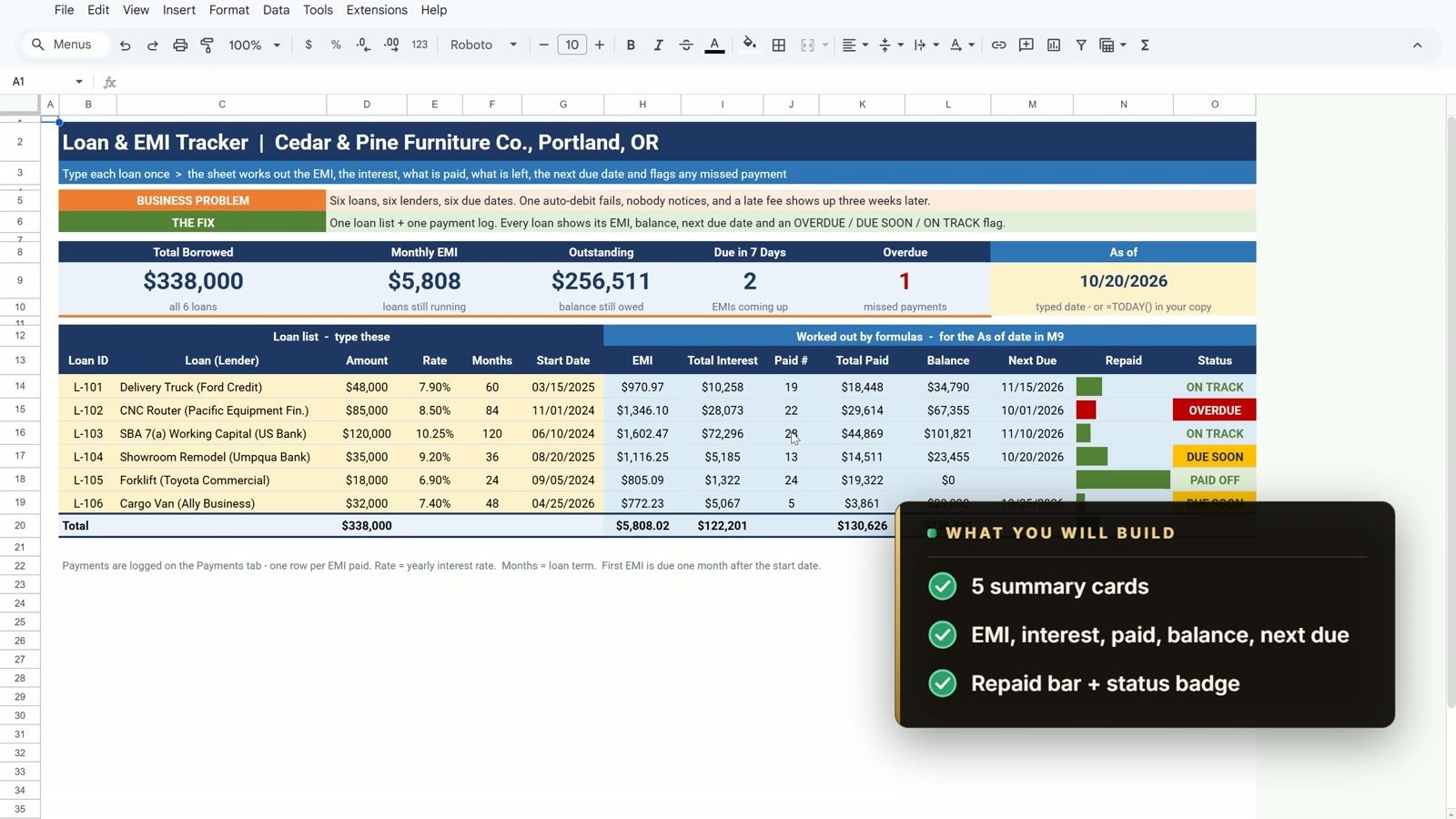This screenshot has width=1456, height=819.
Task: Click the Create a filter icon
Action: [x=1081, y=45]
